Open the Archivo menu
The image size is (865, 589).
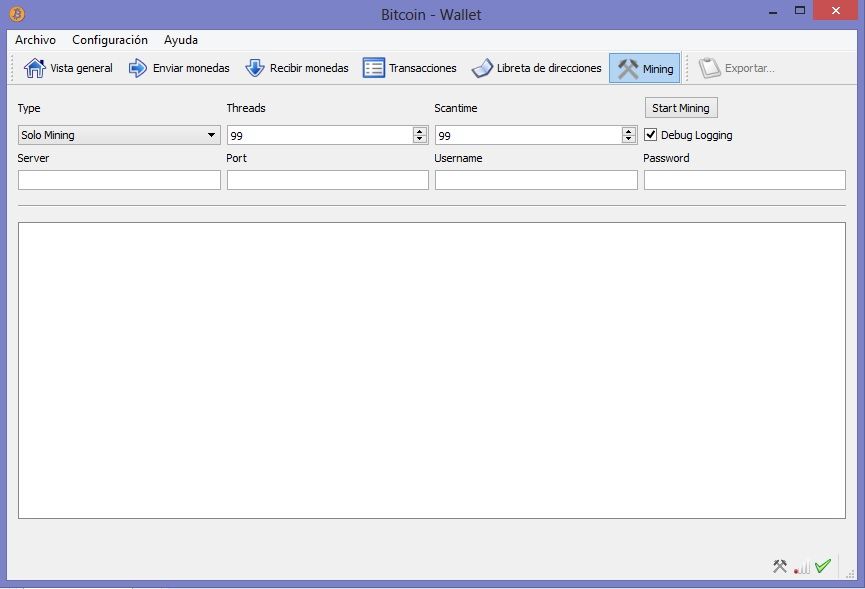click(35, 40)
